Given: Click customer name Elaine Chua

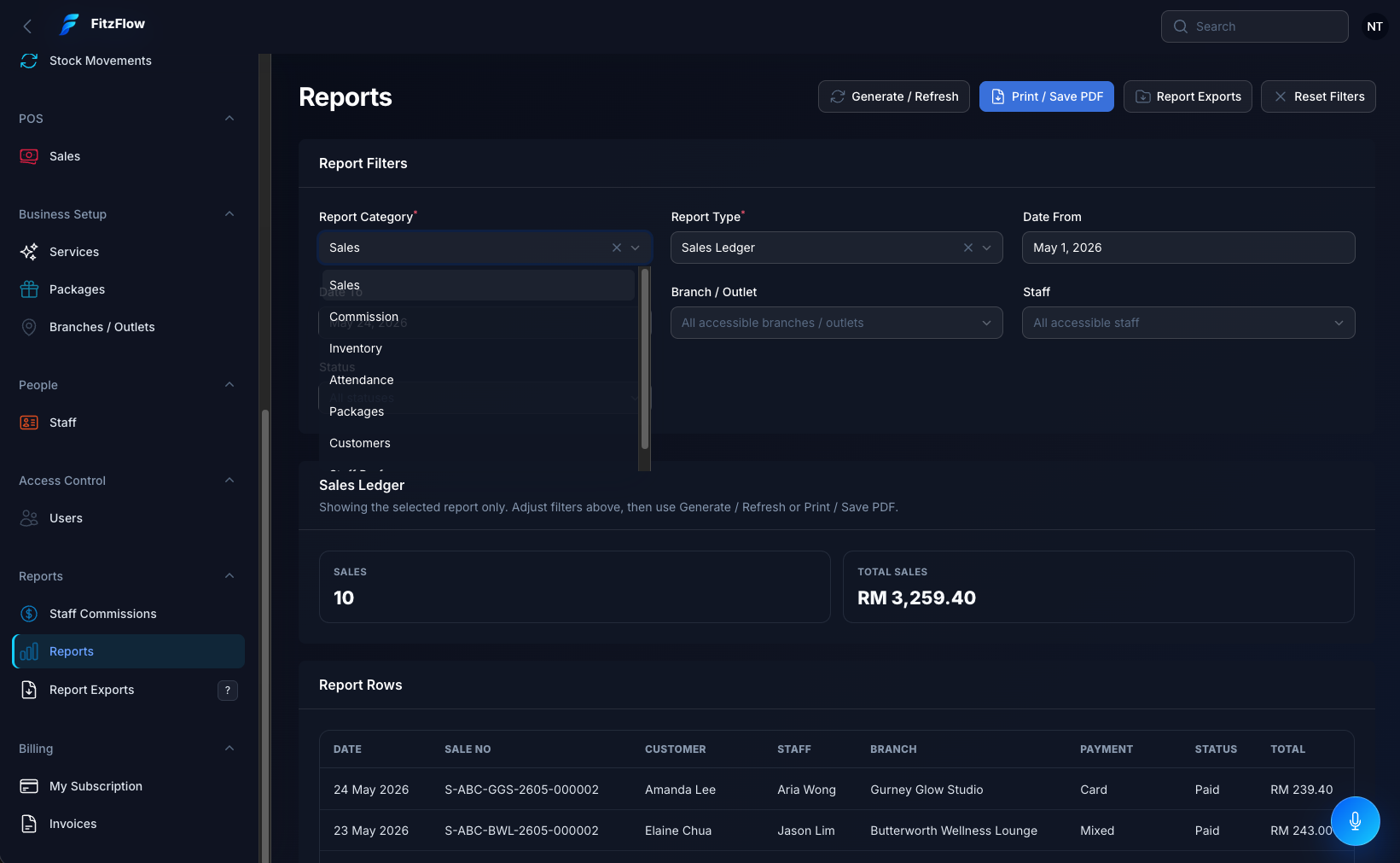Looking at the screenshot, I should click(x=678, y=831).
